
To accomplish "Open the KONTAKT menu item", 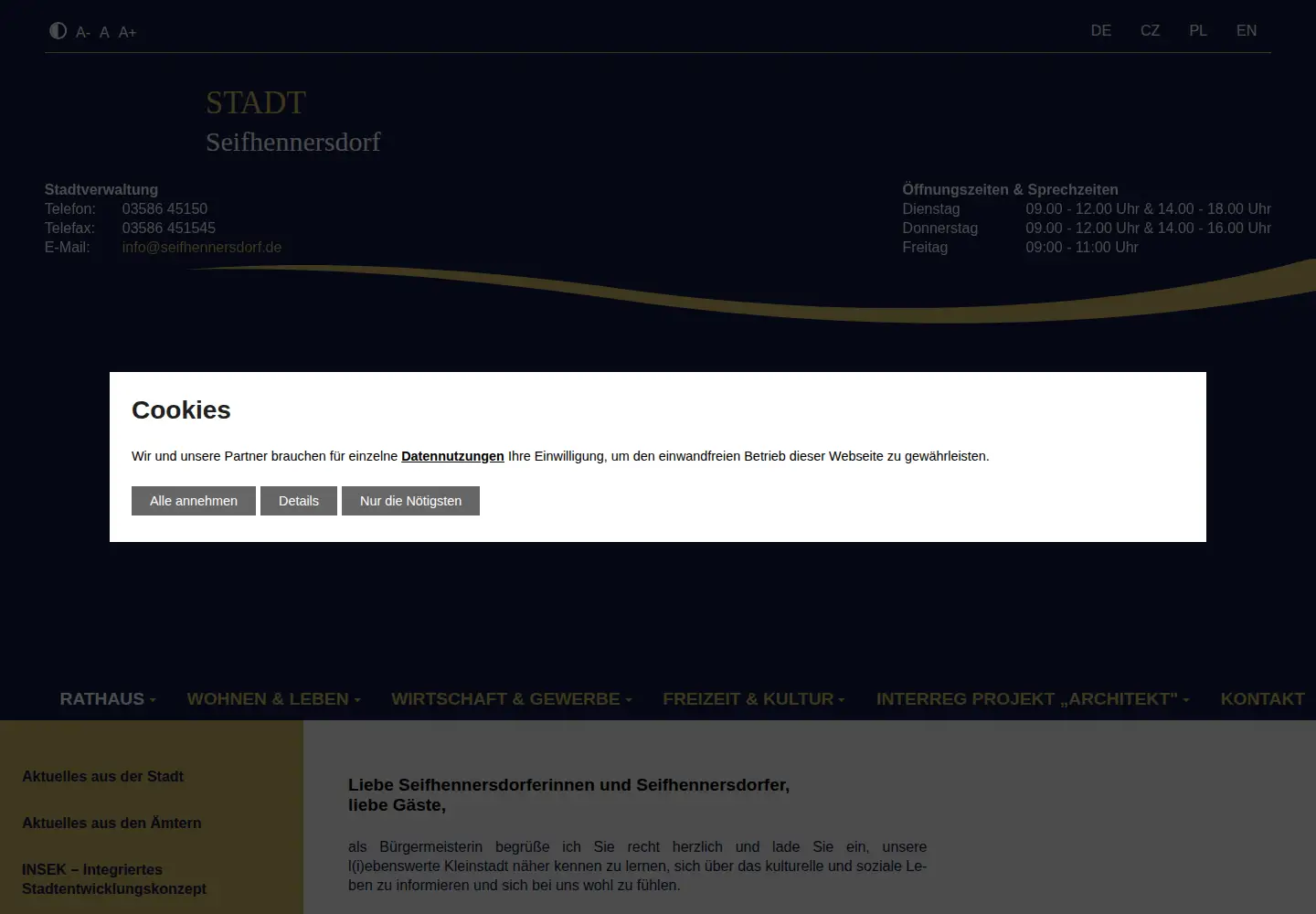I will coord(1262,699).
